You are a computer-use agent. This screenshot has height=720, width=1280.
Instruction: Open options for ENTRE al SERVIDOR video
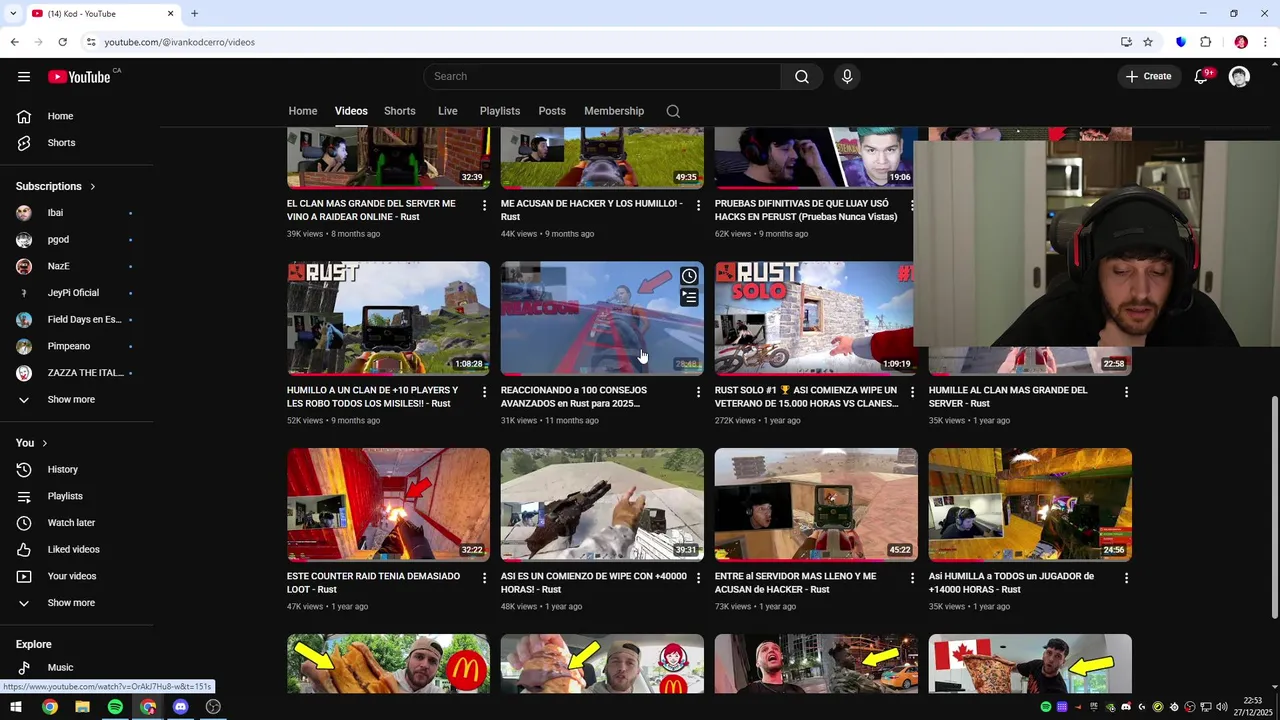tap(912, 578)
